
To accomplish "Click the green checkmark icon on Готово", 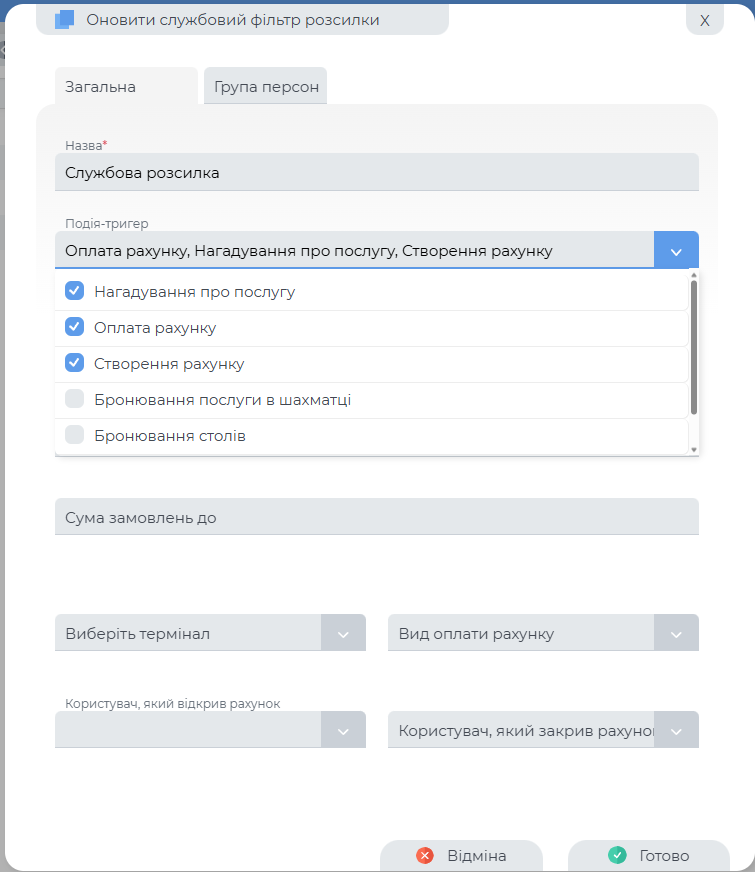I will click(x=617, y=856).
